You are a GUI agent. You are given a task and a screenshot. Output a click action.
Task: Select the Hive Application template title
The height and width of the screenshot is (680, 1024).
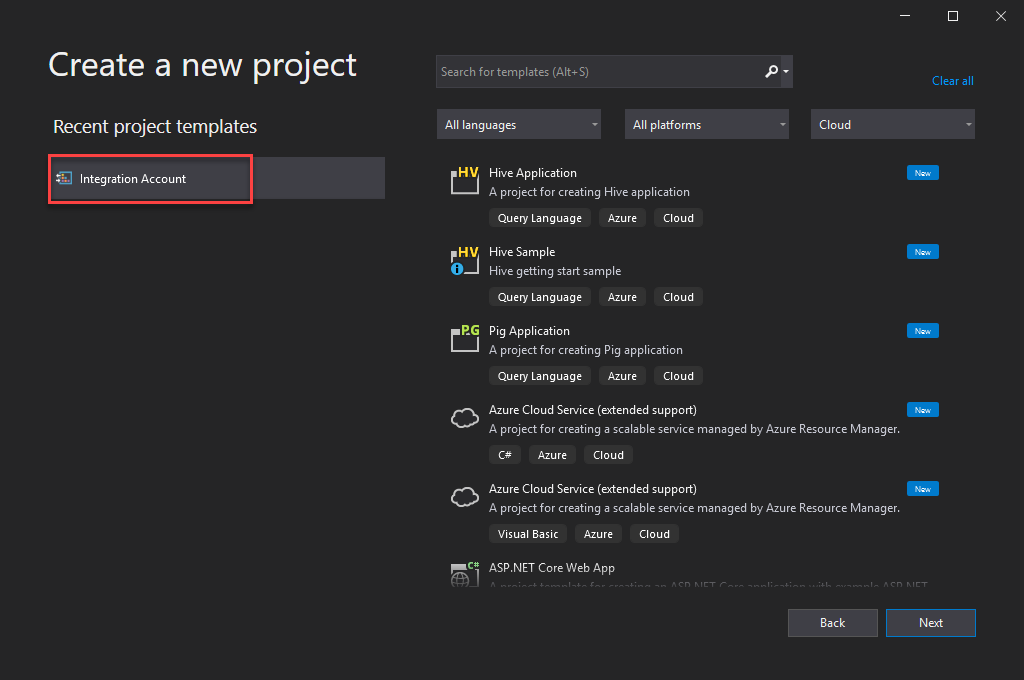pyautogui.click(x=532, y=172)
